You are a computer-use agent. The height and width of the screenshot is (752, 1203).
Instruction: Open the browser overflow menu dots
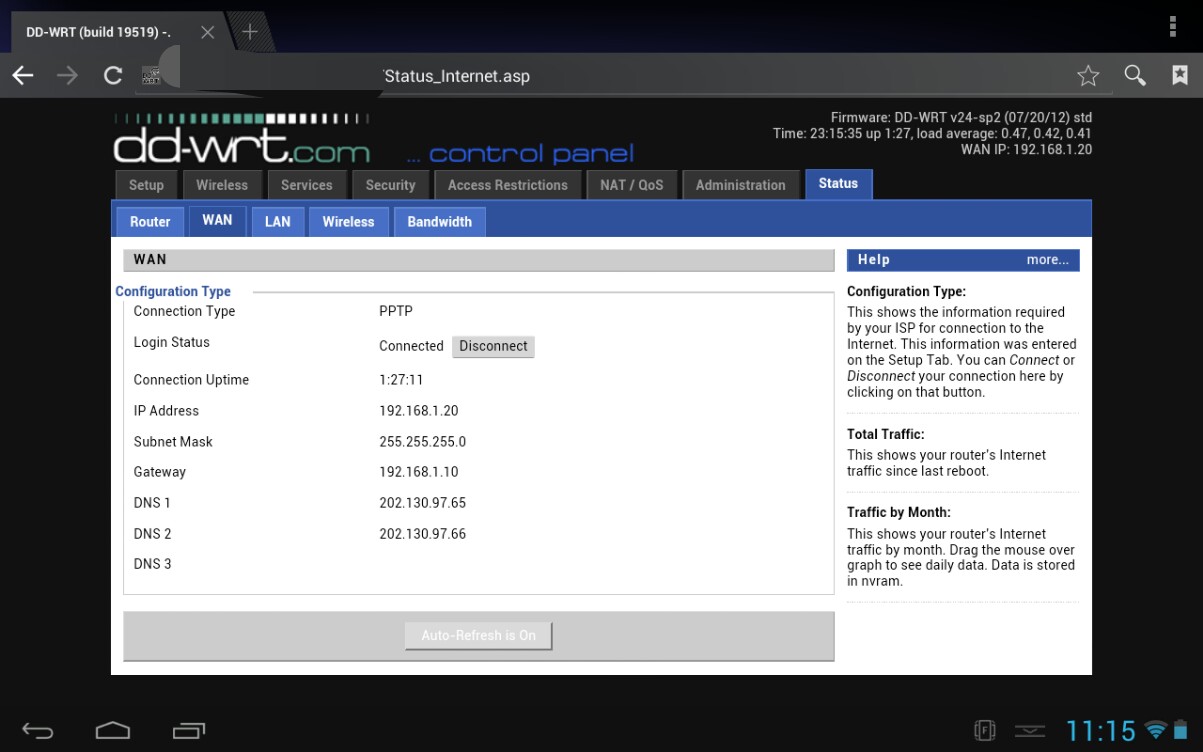1173,26
